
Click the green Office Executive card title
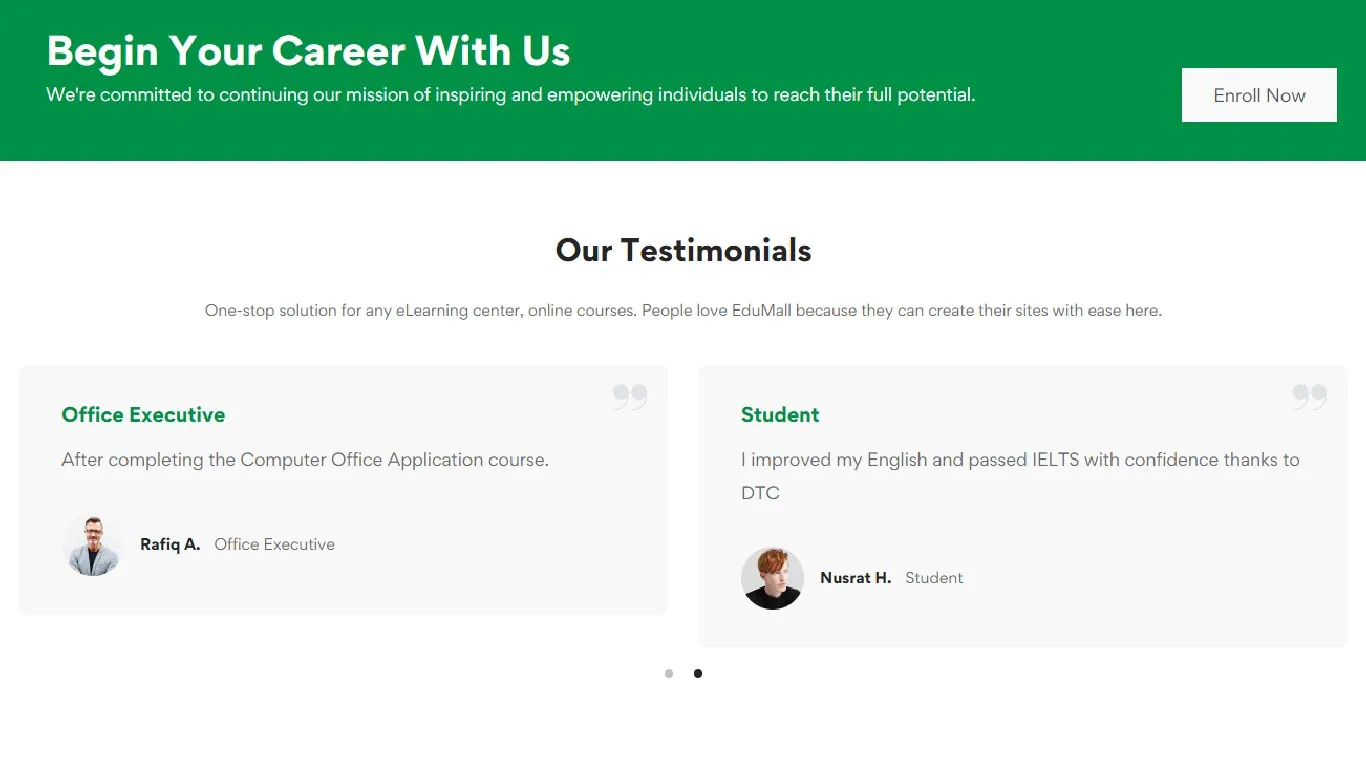143,415
